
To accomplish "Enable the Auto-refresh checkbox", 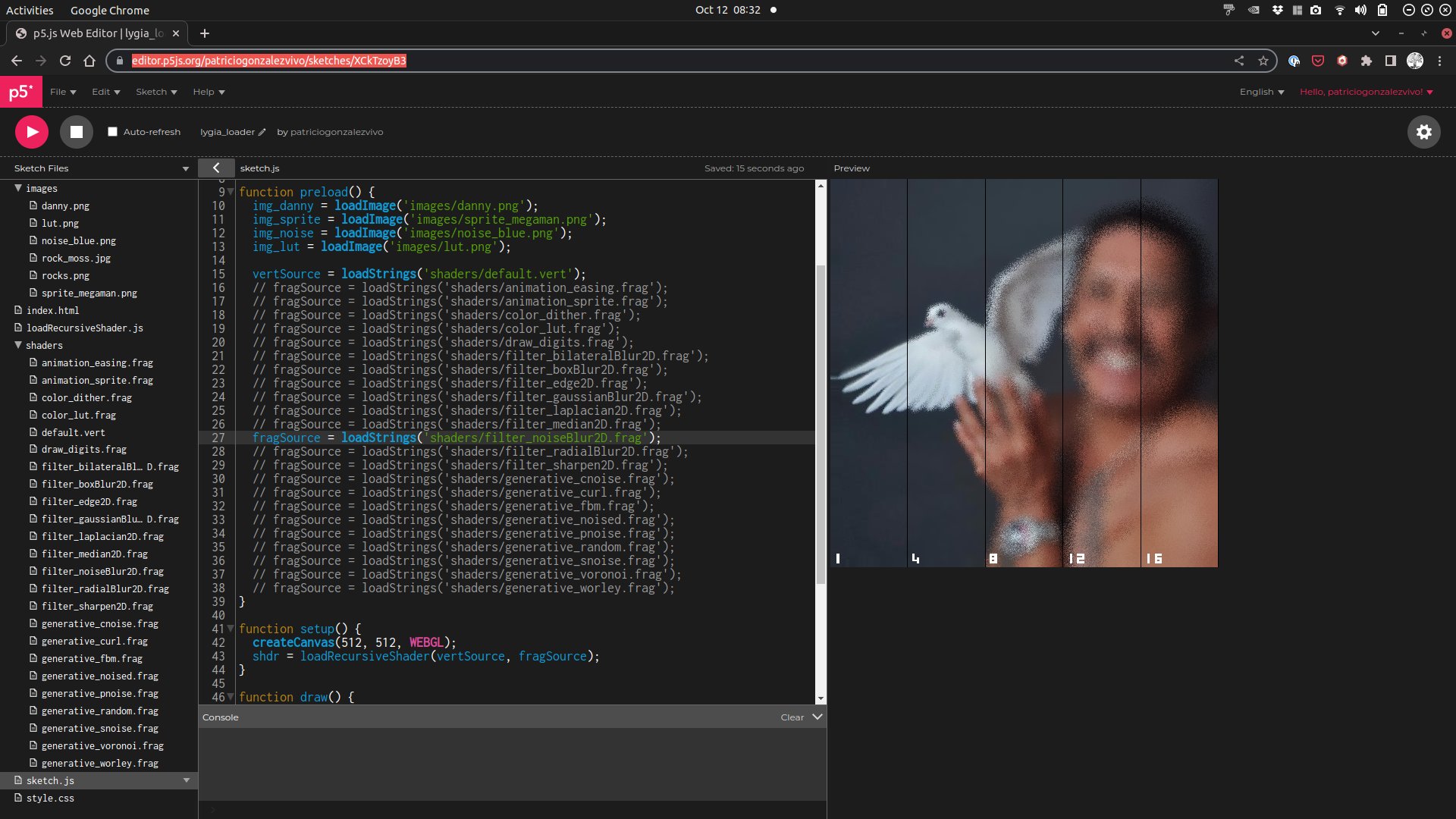I will click(112, 132).
